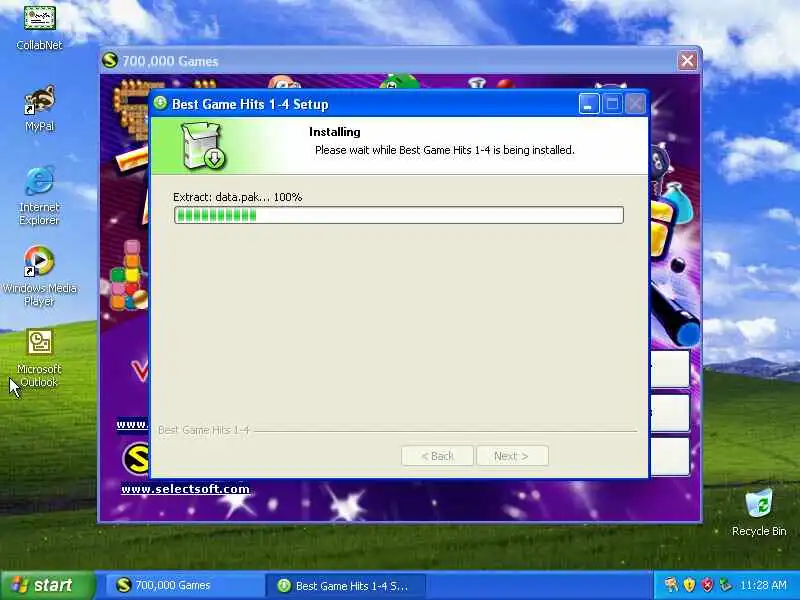Image resolution: width=800 pixels, height=600 pixels.
Task: Click the red shield tray icon
Action: click(707, 585)
